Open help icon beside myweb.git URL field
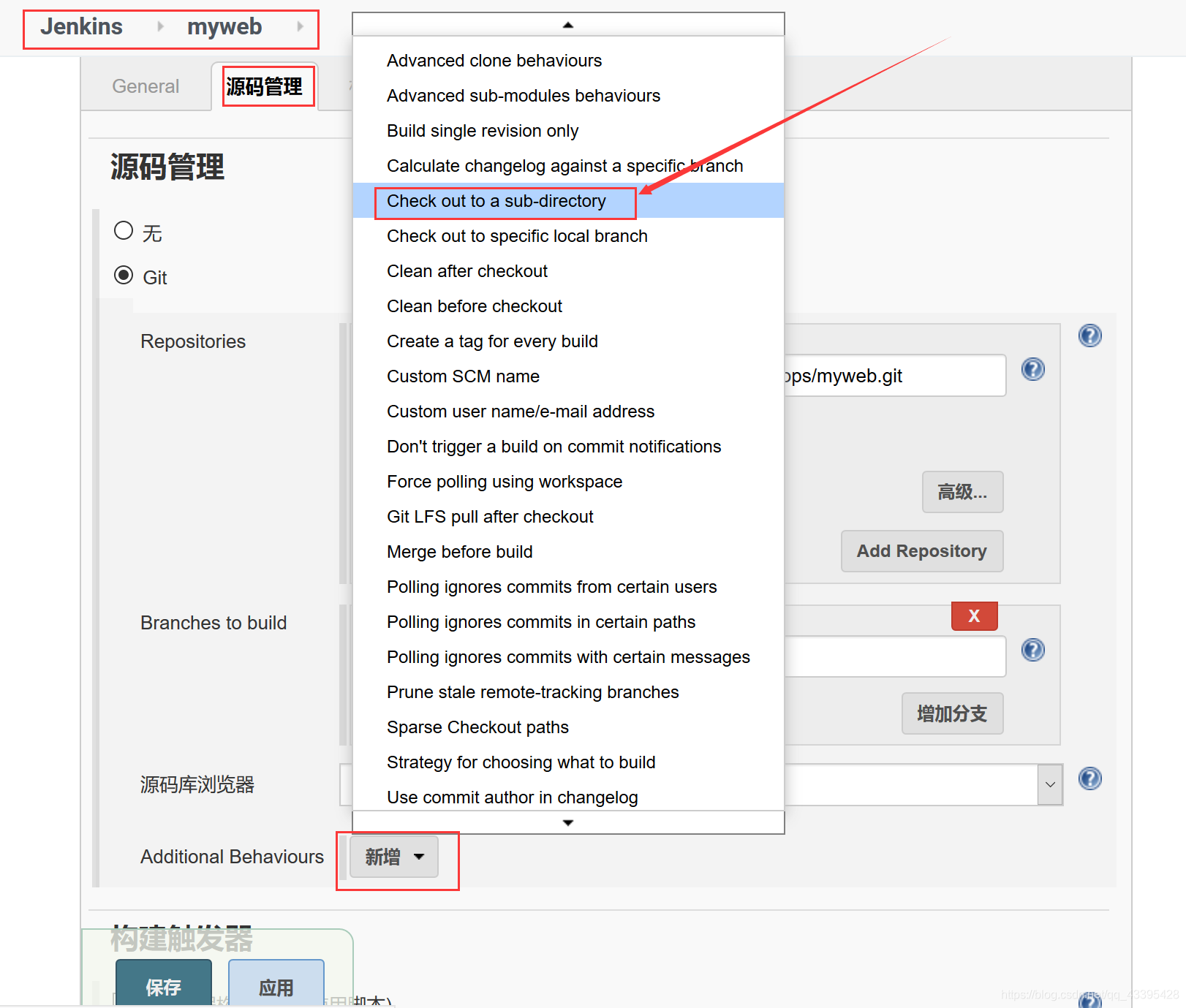 pos(1032,369)
